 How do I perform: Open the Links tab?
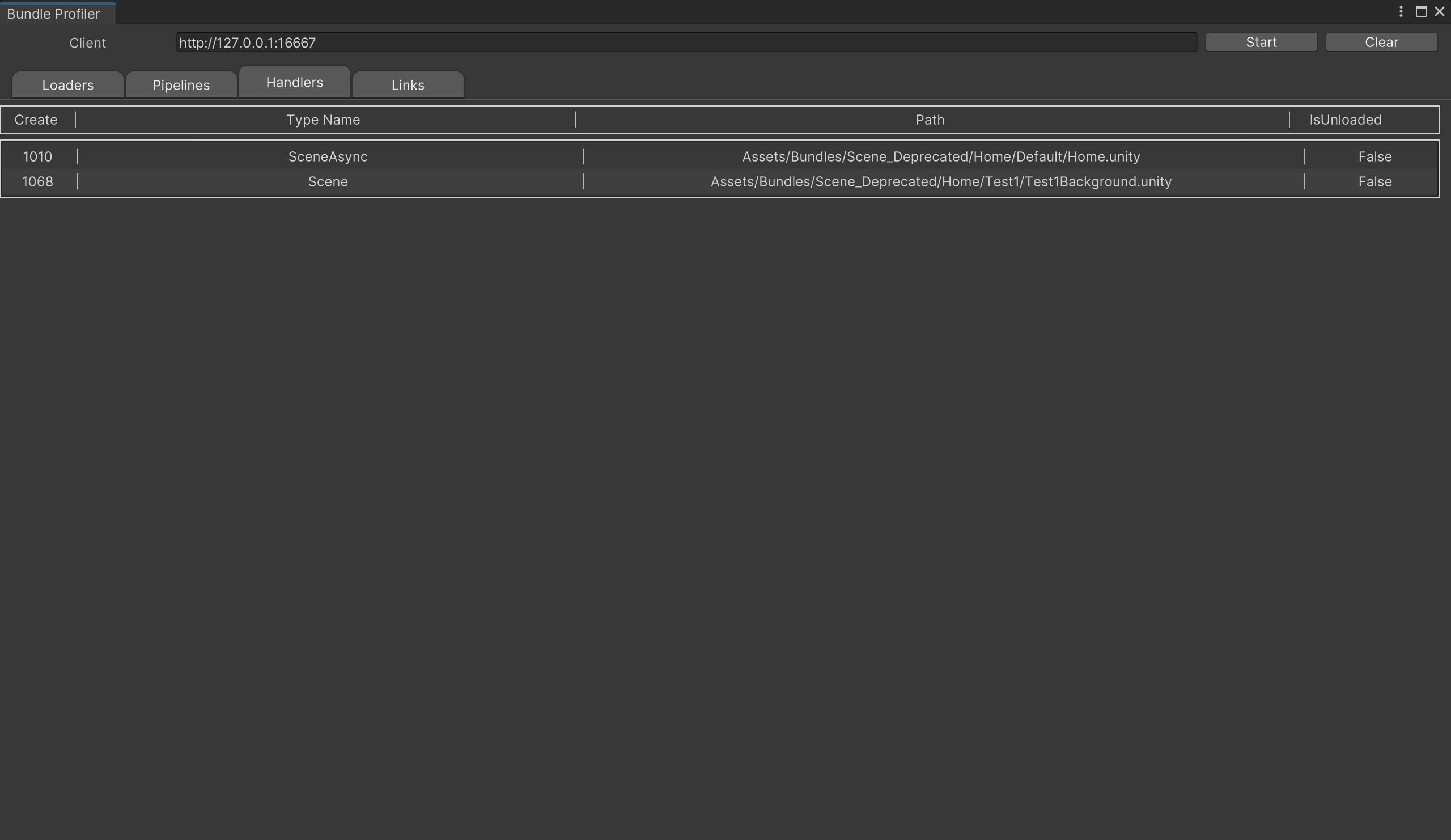point(408,85)
